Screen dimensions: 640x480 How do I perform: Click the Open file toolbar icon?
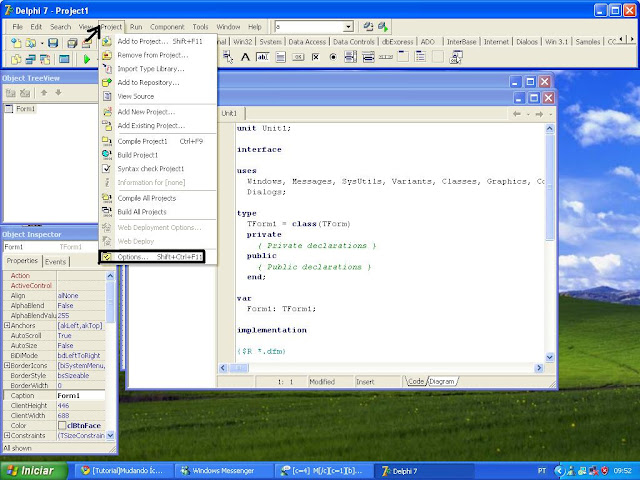(x=31, y=42)
